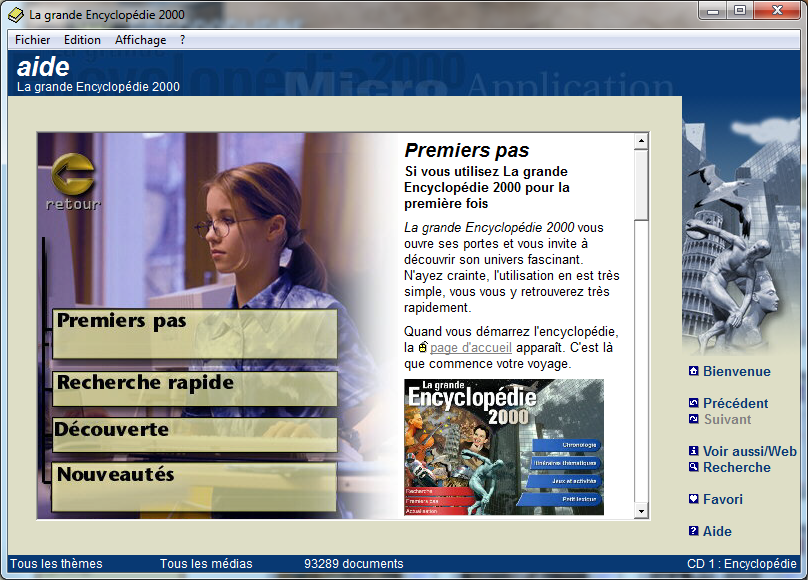Click the 93289 documents status entry

coord(354,564)
